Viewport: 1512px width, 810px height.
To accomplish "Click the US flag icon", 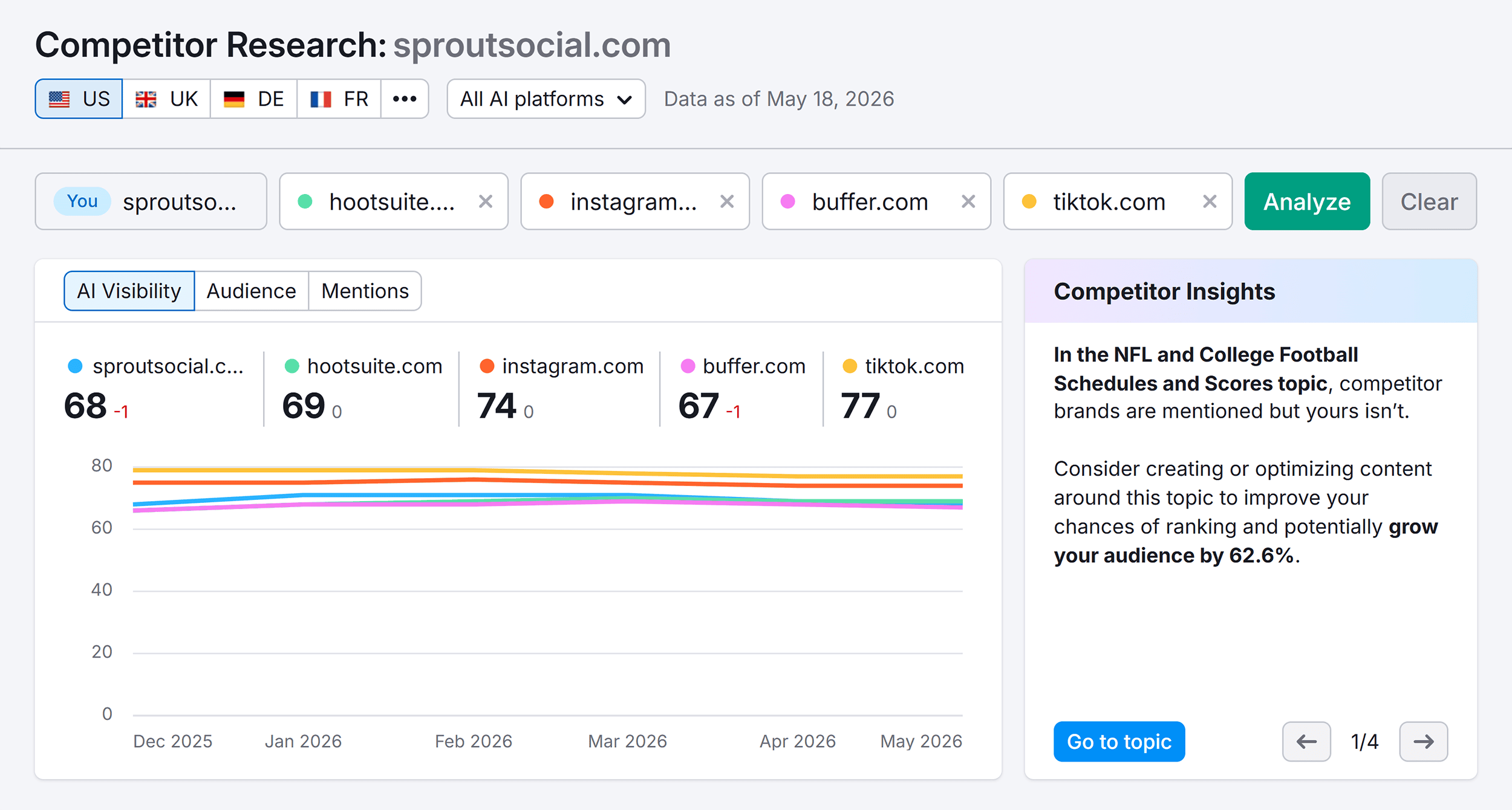I will 59,99.
